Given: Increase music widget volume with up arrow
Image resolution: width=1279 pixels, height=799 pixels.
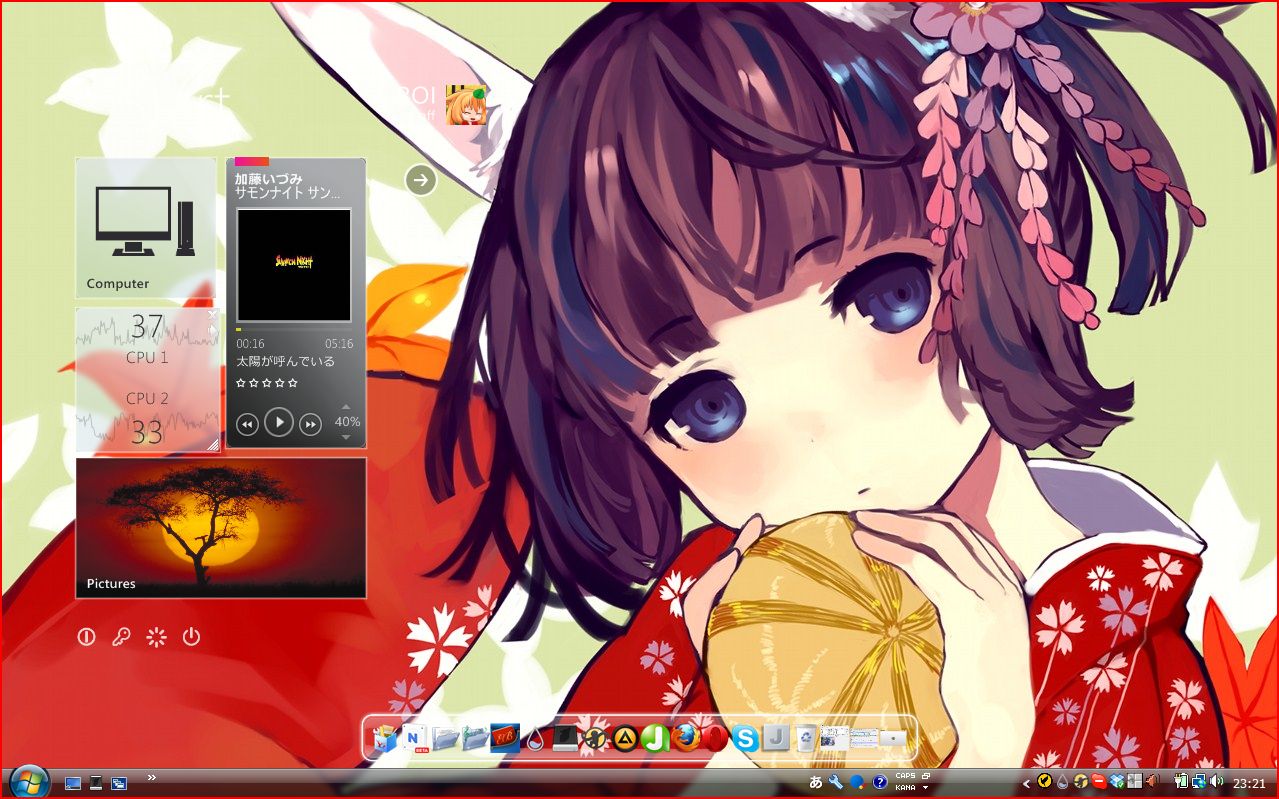Looking at the screenshot, I should tap(347, 407).
